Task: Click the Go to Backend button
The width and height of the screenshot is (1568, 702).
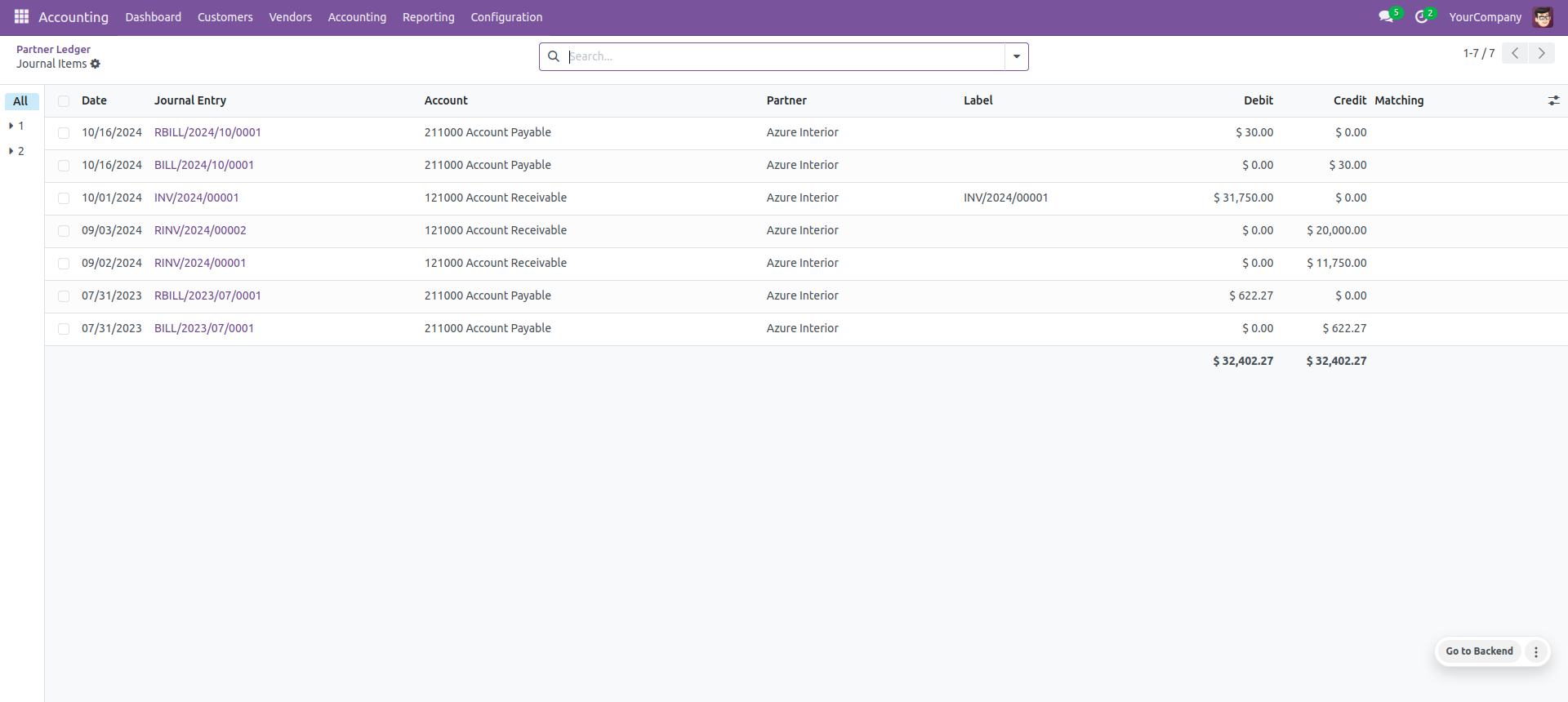Action: click(x=1479, y=651)
